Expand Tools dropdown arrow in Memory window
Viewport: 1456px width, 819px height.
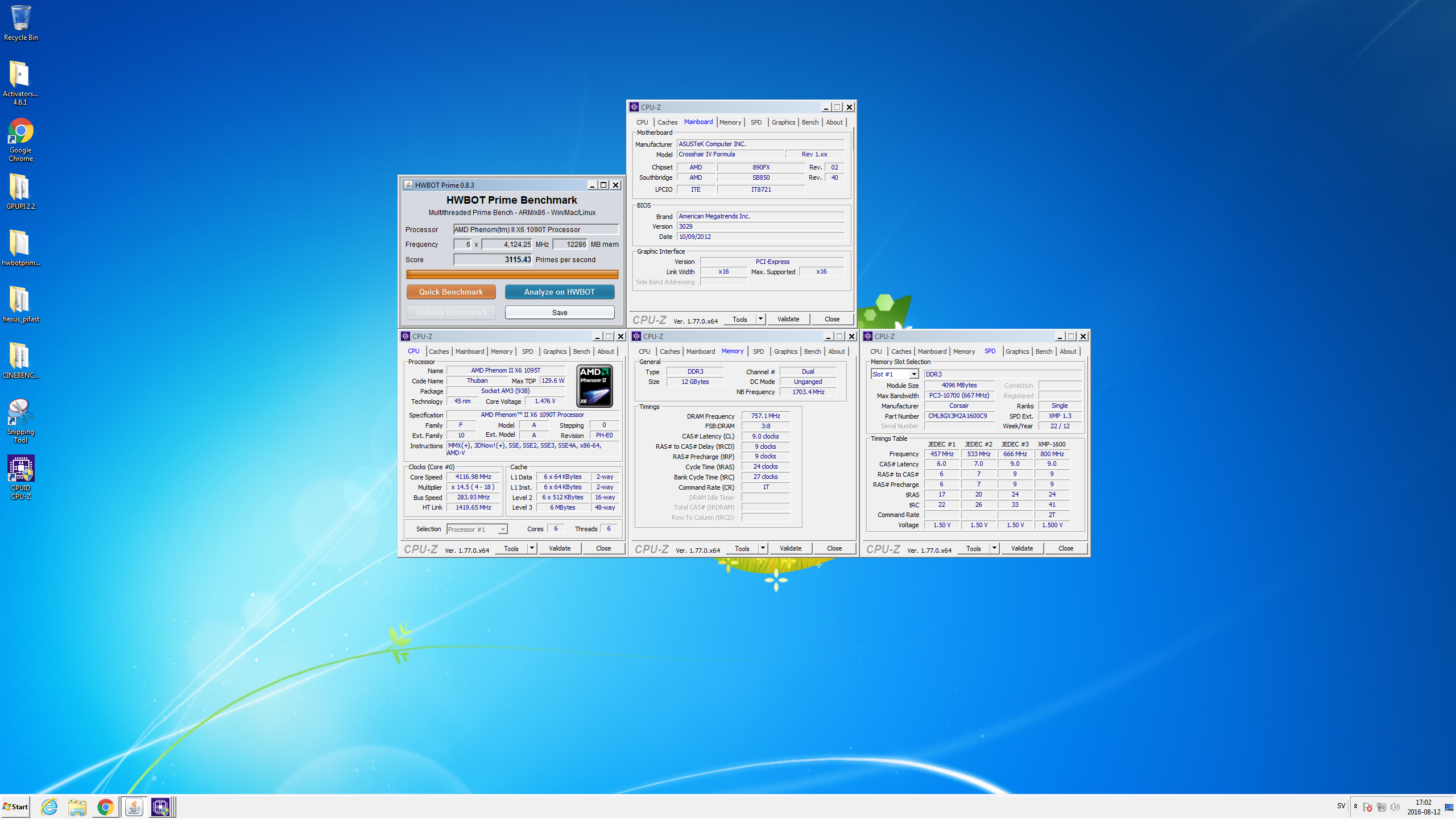pos(763,548)
